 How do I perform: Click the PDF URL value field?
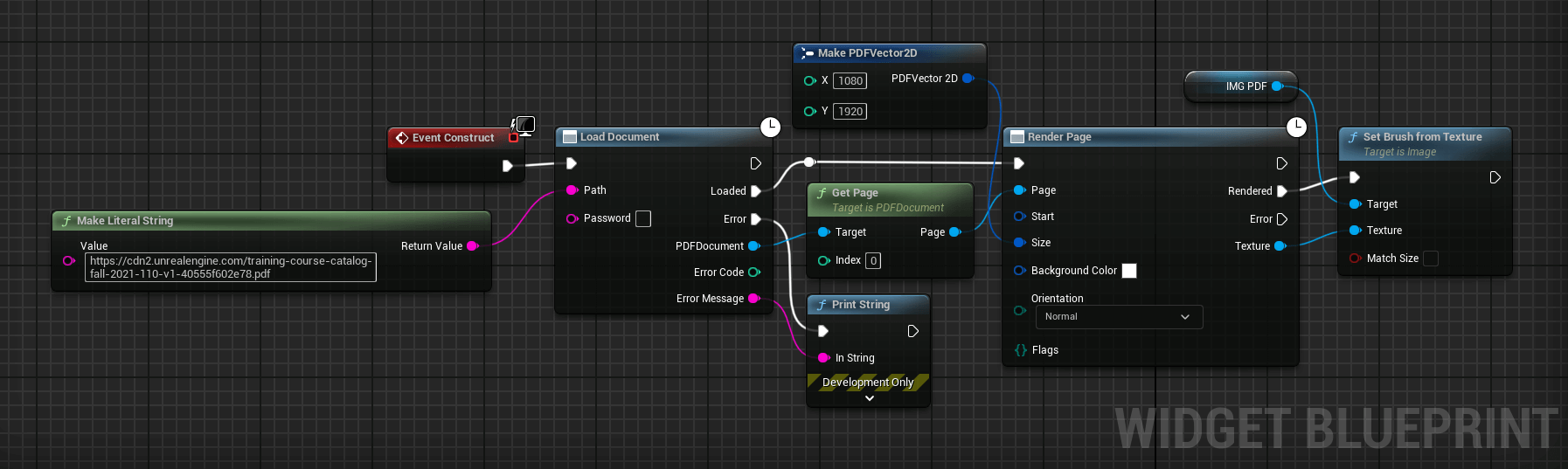click(x=230, y=267)
